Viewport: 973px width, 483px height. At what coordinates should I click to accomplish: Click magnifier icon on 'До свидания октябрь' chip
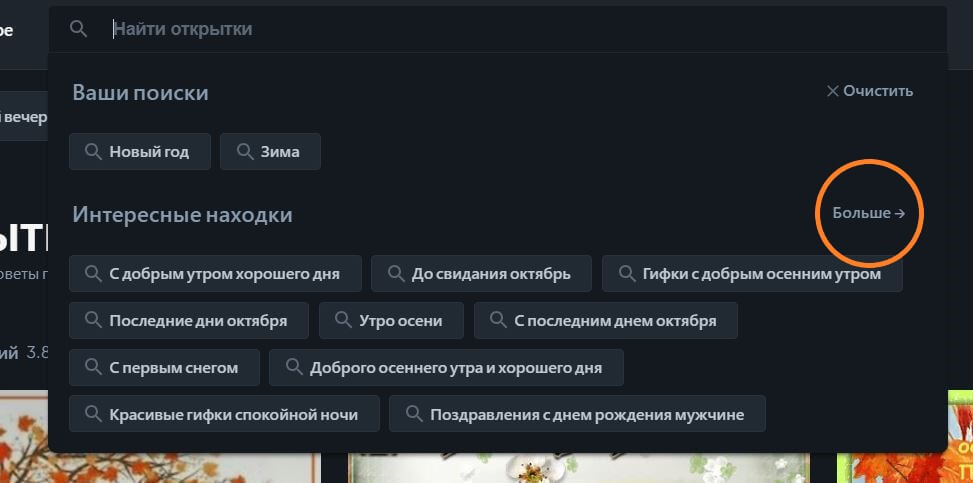click(x=395, y=273)
